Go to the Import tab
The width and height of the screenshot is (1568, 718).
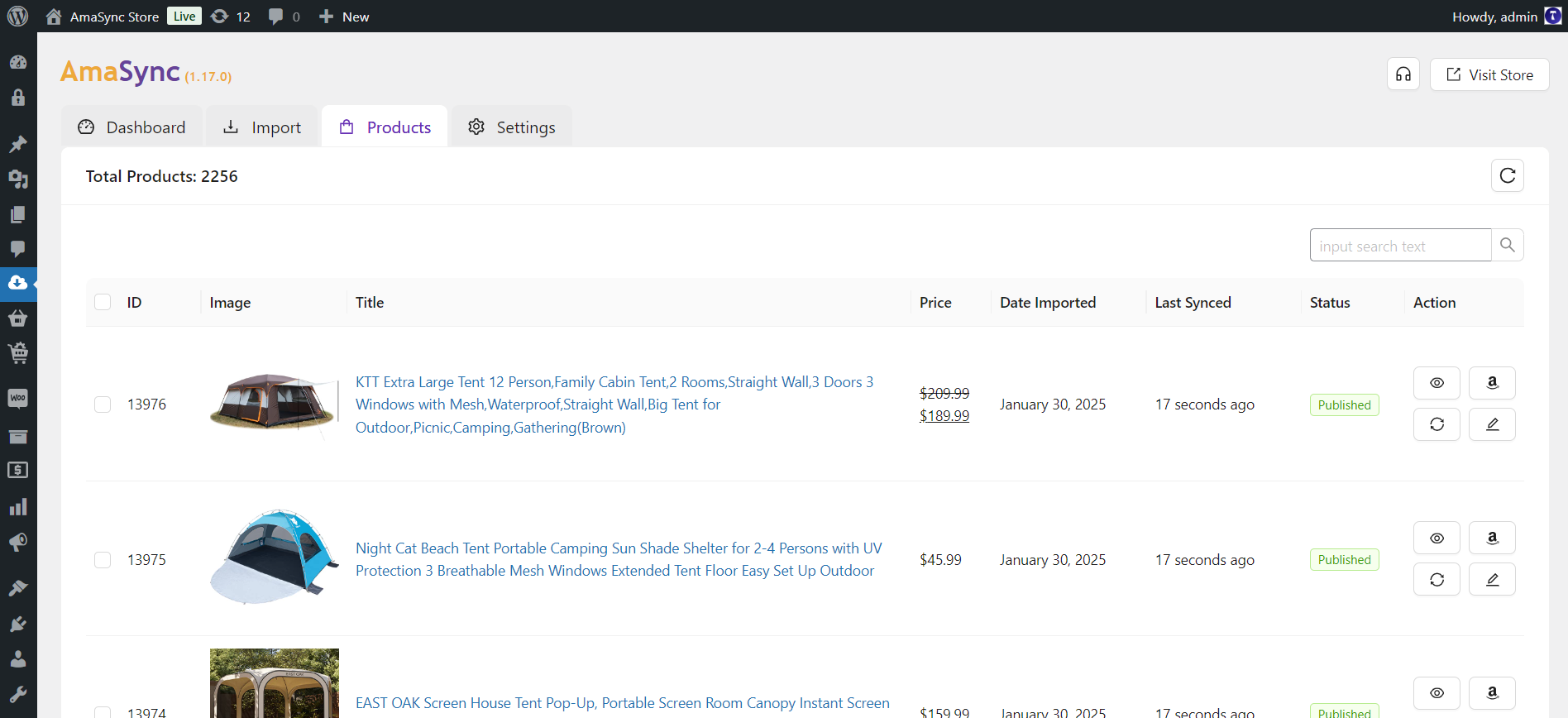coord(262,127)
